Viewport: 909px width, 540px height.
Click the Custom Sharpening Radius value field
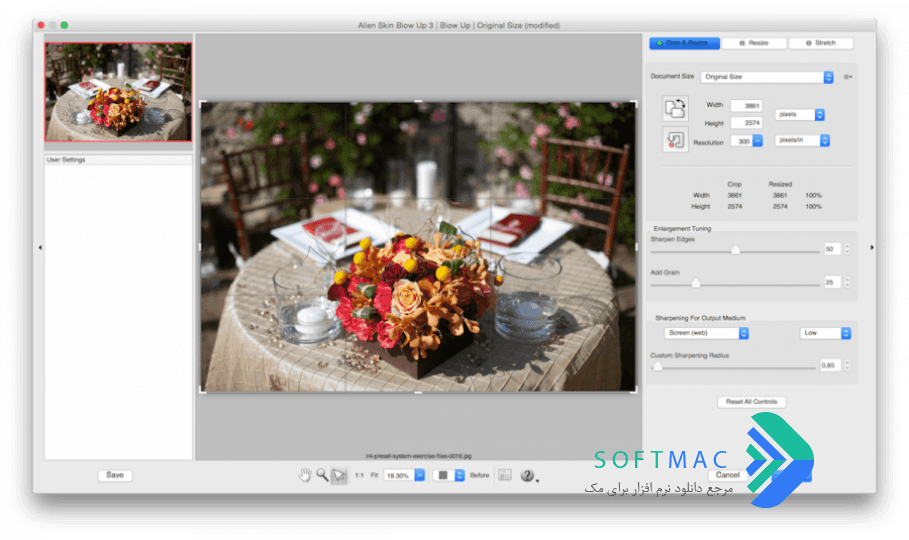click(830, 365)
